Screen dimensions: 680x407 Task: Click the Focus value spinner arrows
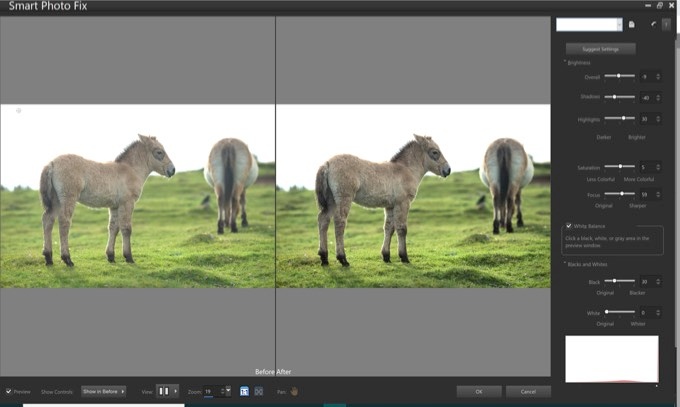pyautogui.click(x=658, y=194)
